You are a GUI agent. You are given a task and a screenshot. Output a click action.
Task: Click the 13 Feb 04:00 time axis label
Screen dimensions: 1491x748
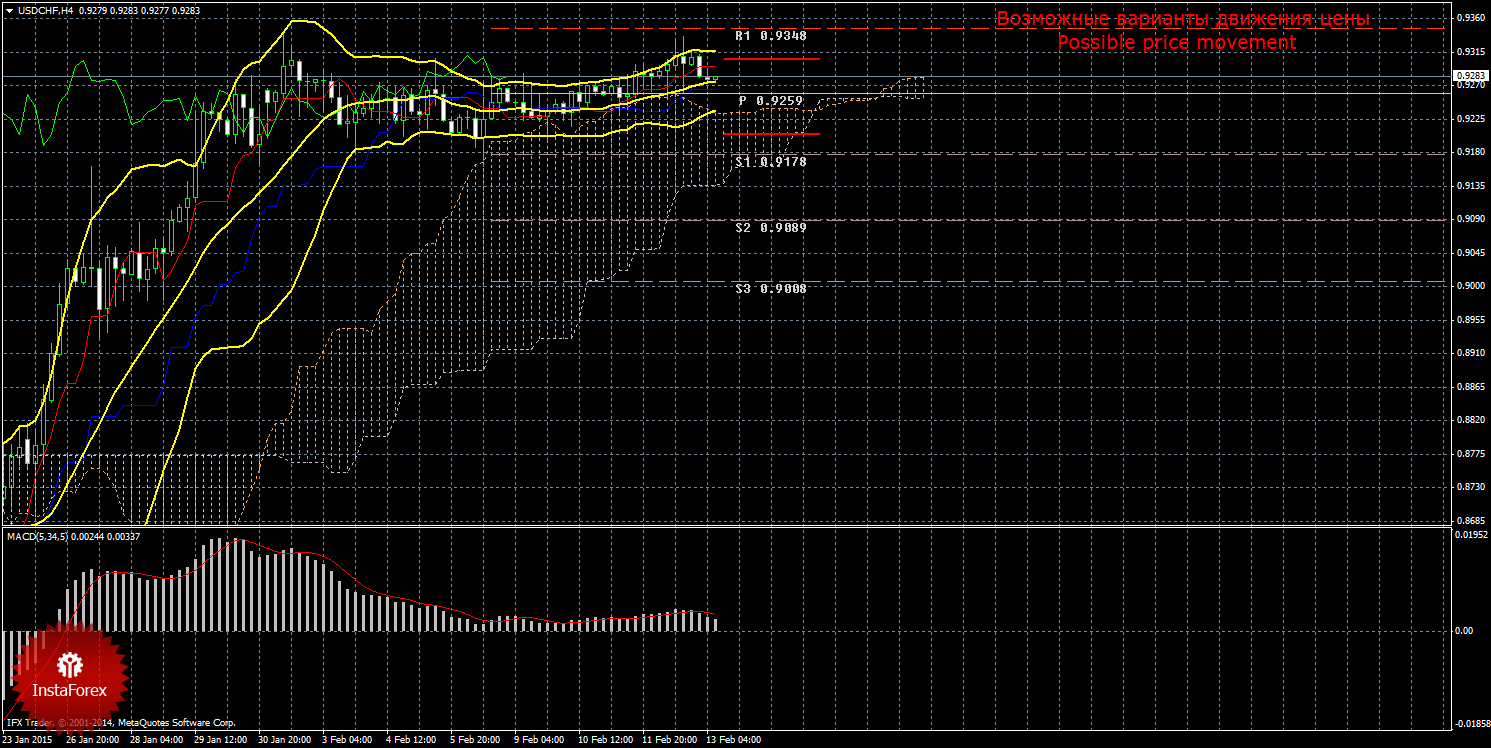[x=733, y=741]
